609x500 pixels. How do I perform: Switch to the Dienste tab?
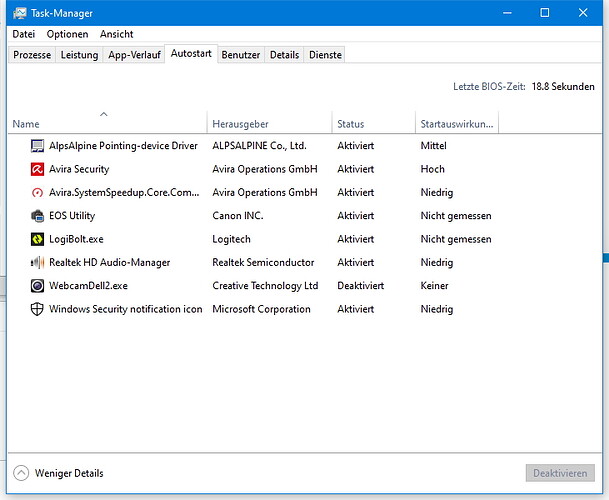click(325, 55)
